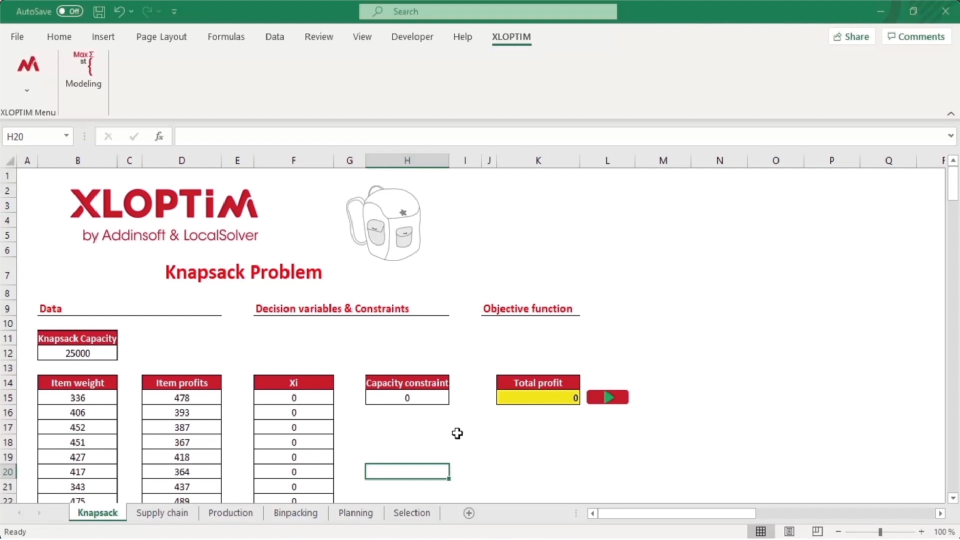Viewport: 960px width, 540px height.
Task: Select the Capacity constraint value cell
Action: tap(407, 398)
